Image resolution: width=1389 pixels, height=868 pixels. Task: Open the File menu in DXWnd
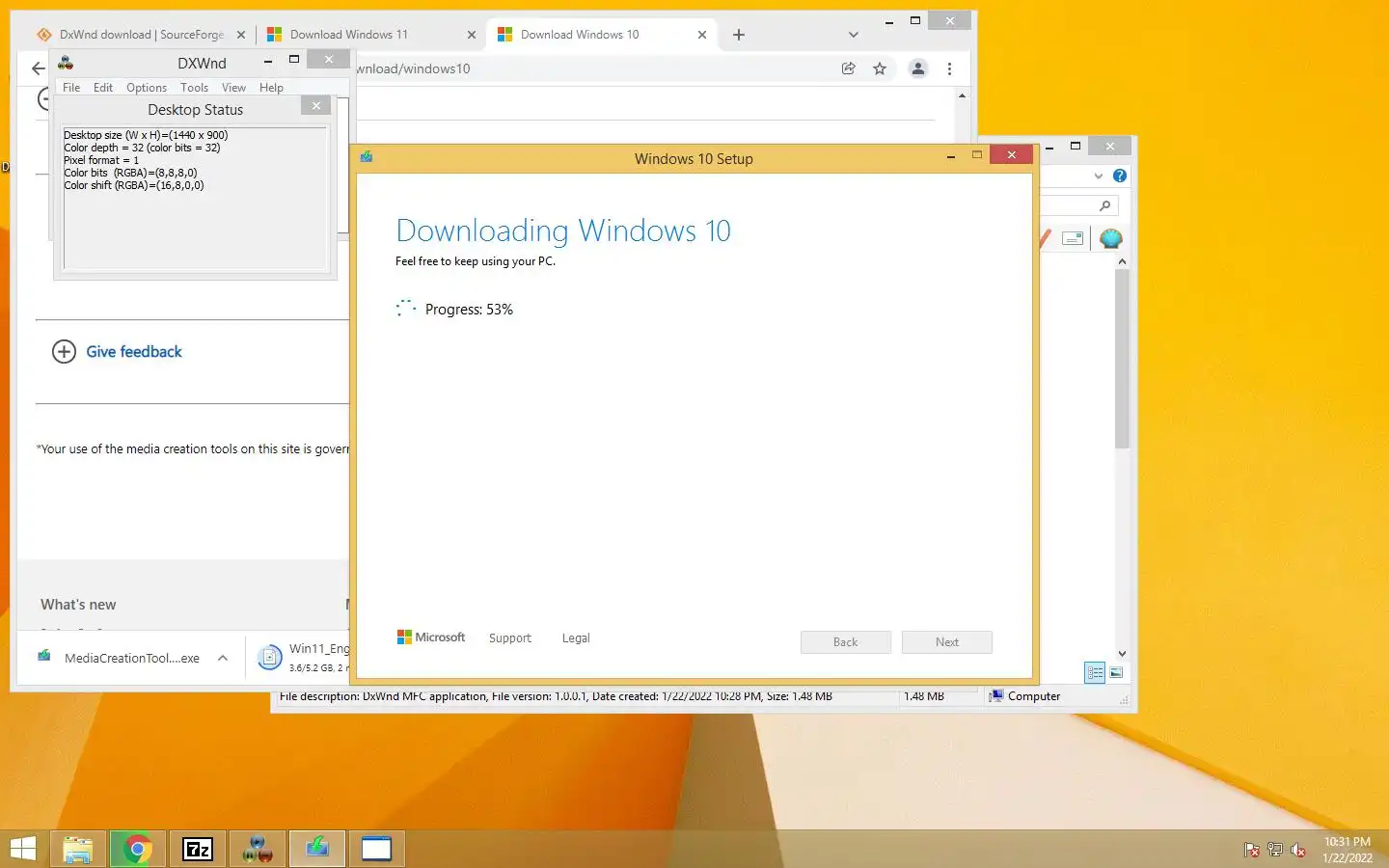(71, 87)
